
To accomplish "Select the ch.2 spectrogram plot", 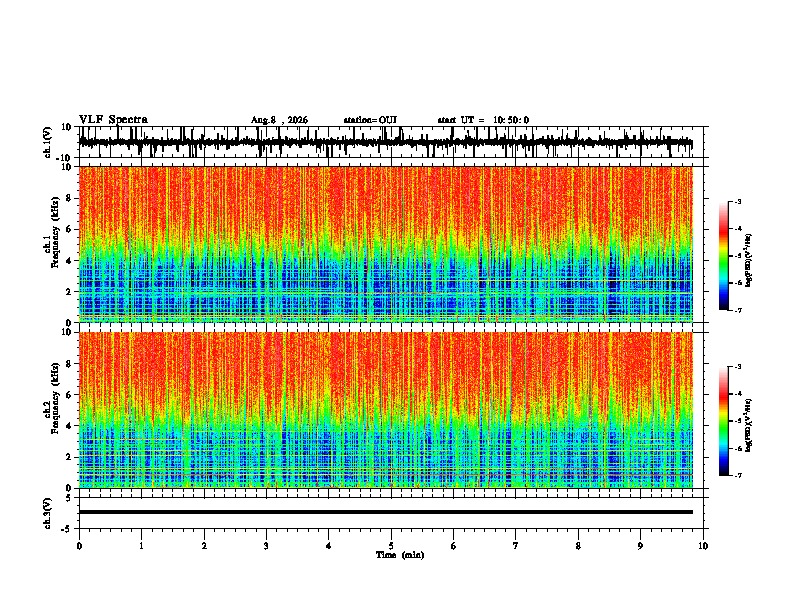I will pos(386,410).
